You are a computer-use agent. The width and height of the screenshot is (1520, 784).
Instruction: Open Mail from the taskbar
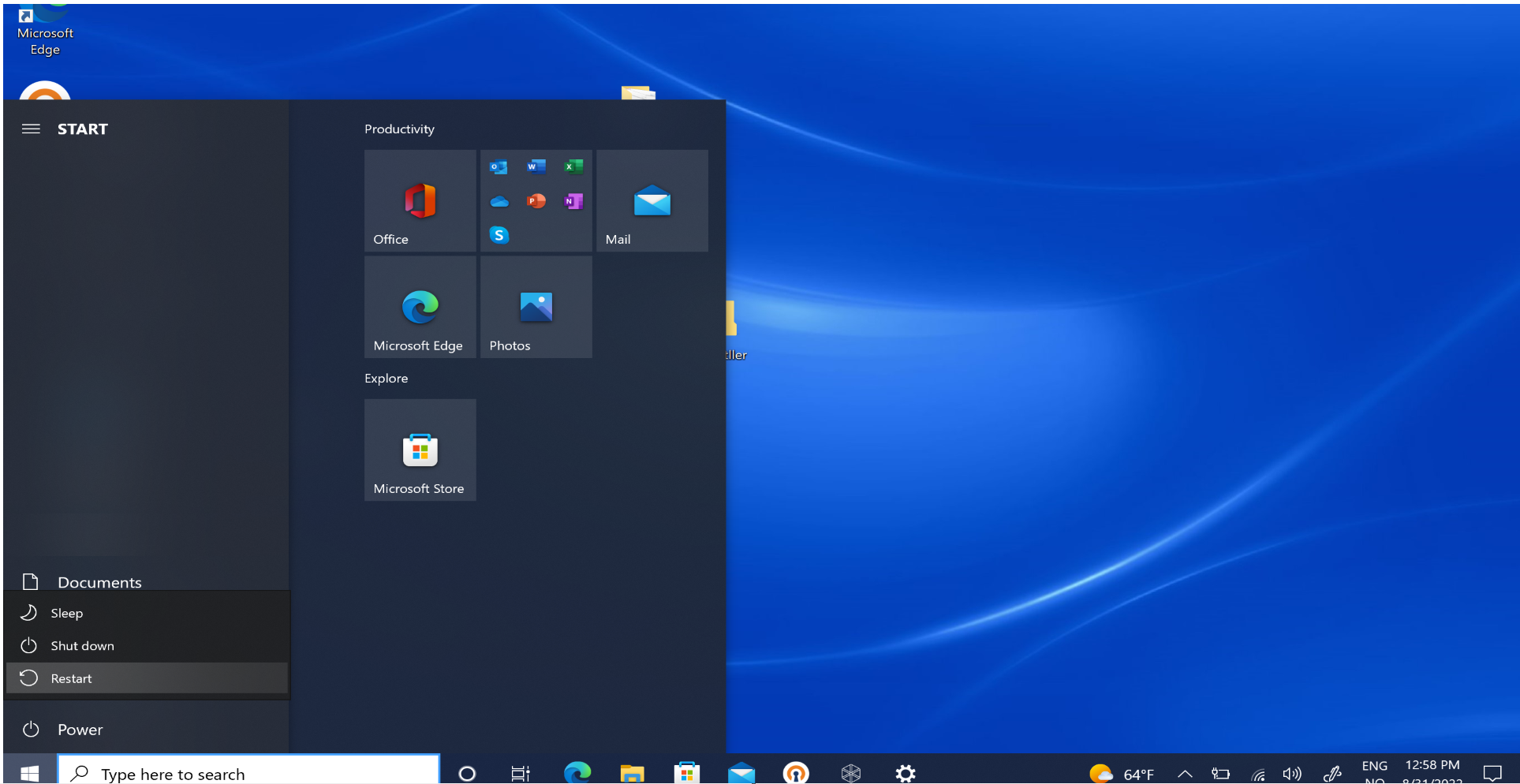(741, 774)
